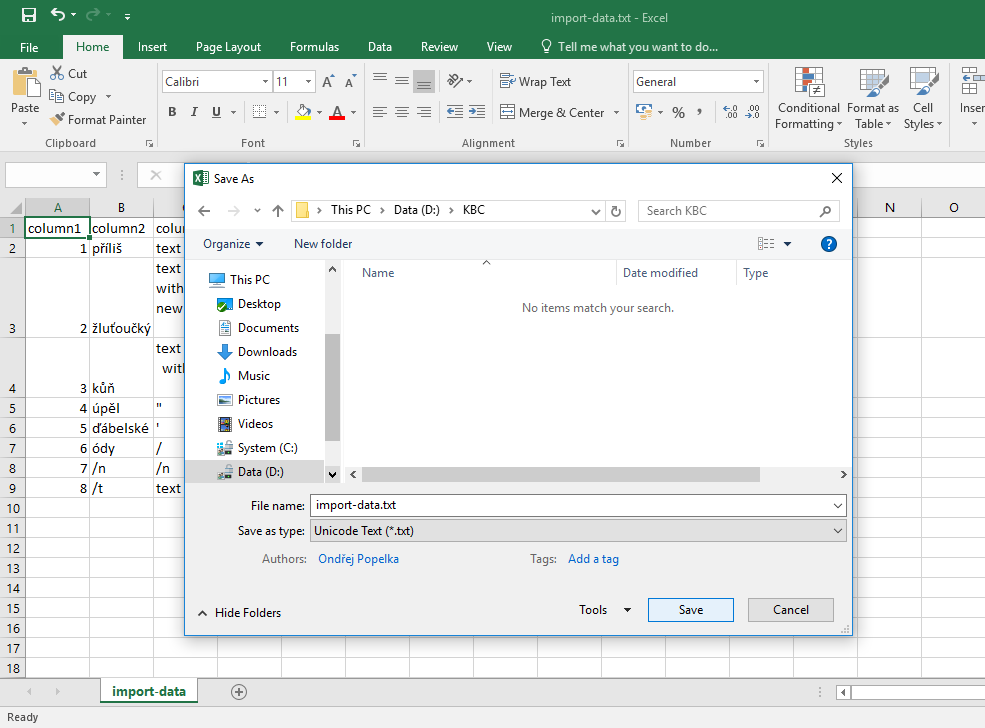Open the General number format dropdown
Viewport: 985px width, 728px height.
point(756,82)
